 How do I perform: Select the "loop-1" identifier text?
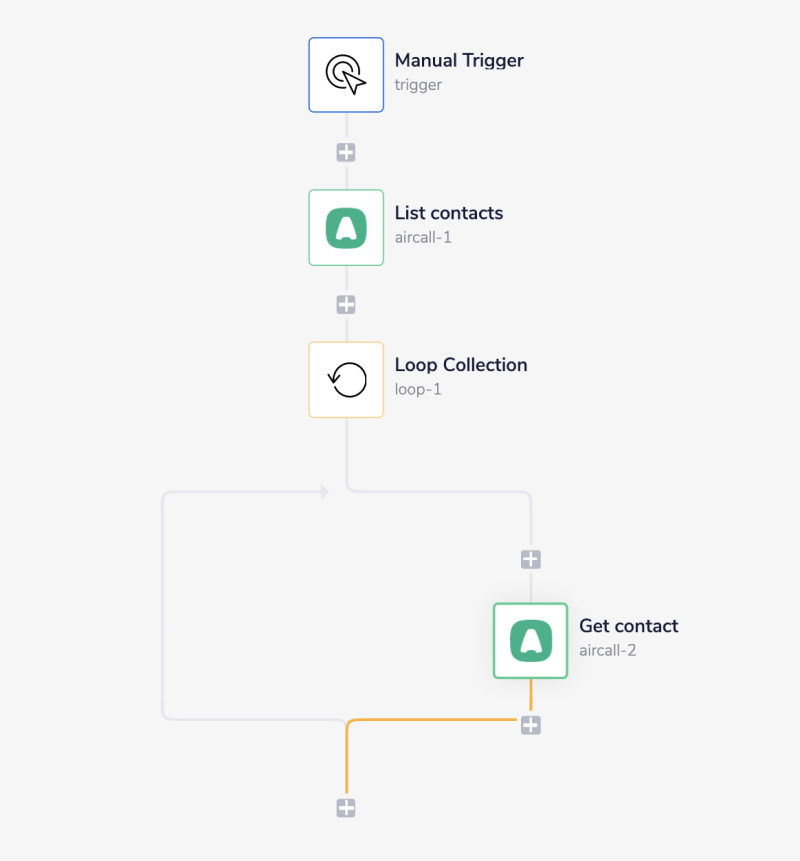click(418, 390)
